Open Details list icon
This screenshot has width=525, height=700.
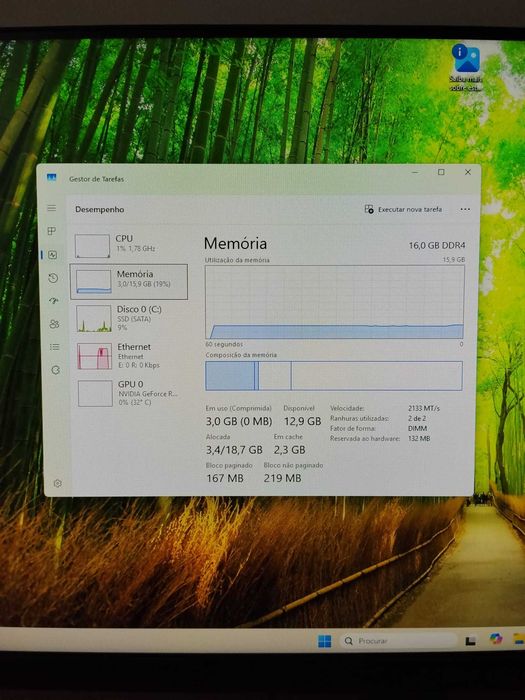54,347
